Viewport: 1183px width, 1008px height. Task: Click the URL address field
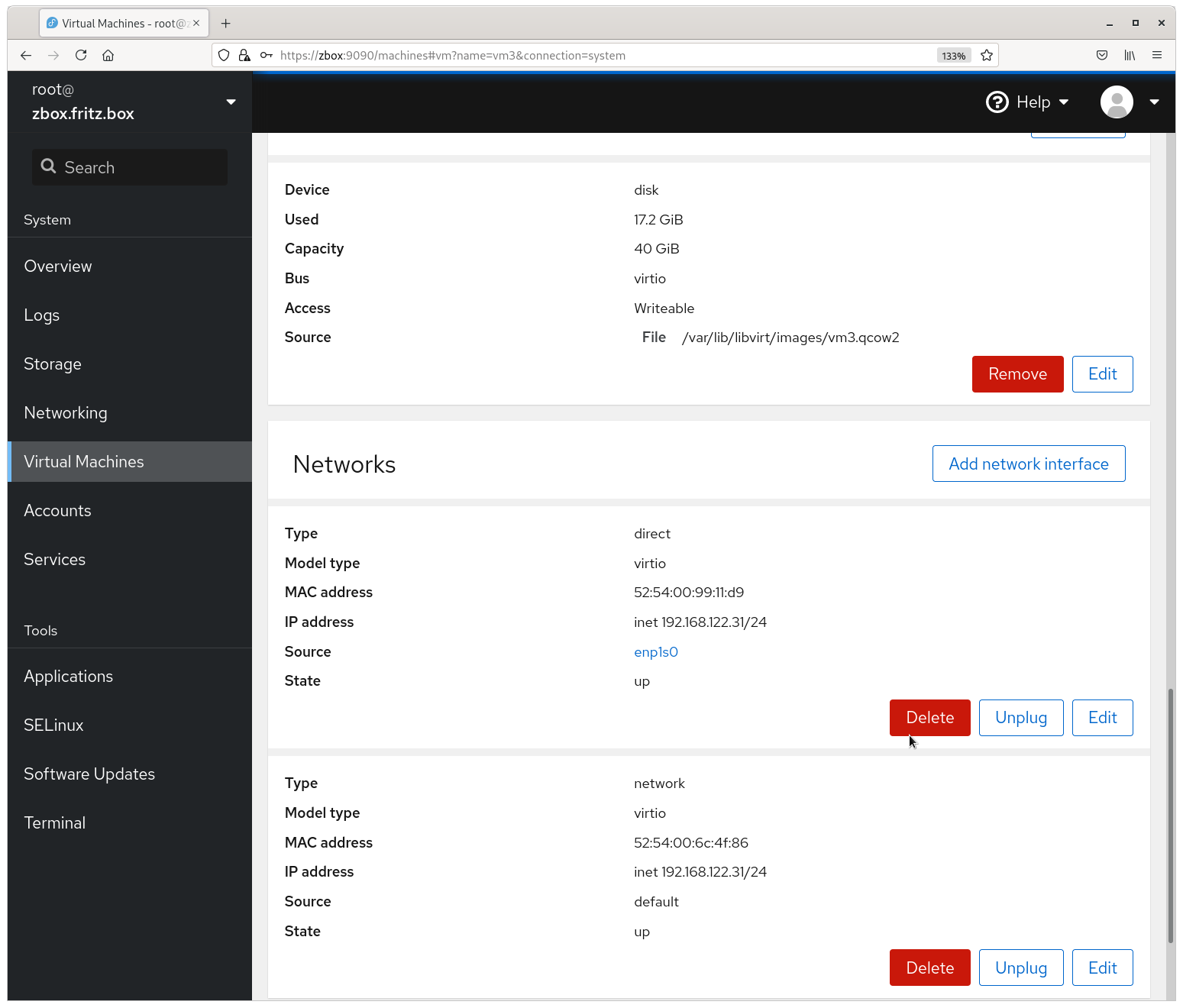[x=603, y=55]
